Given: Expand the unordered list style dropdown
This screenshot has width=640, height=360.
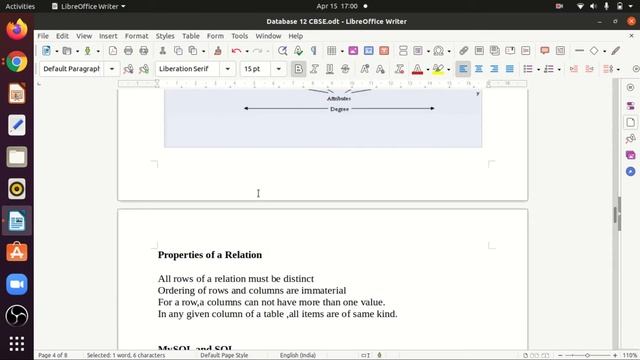Looking at the screenshot, I should [x=538, y=69].
